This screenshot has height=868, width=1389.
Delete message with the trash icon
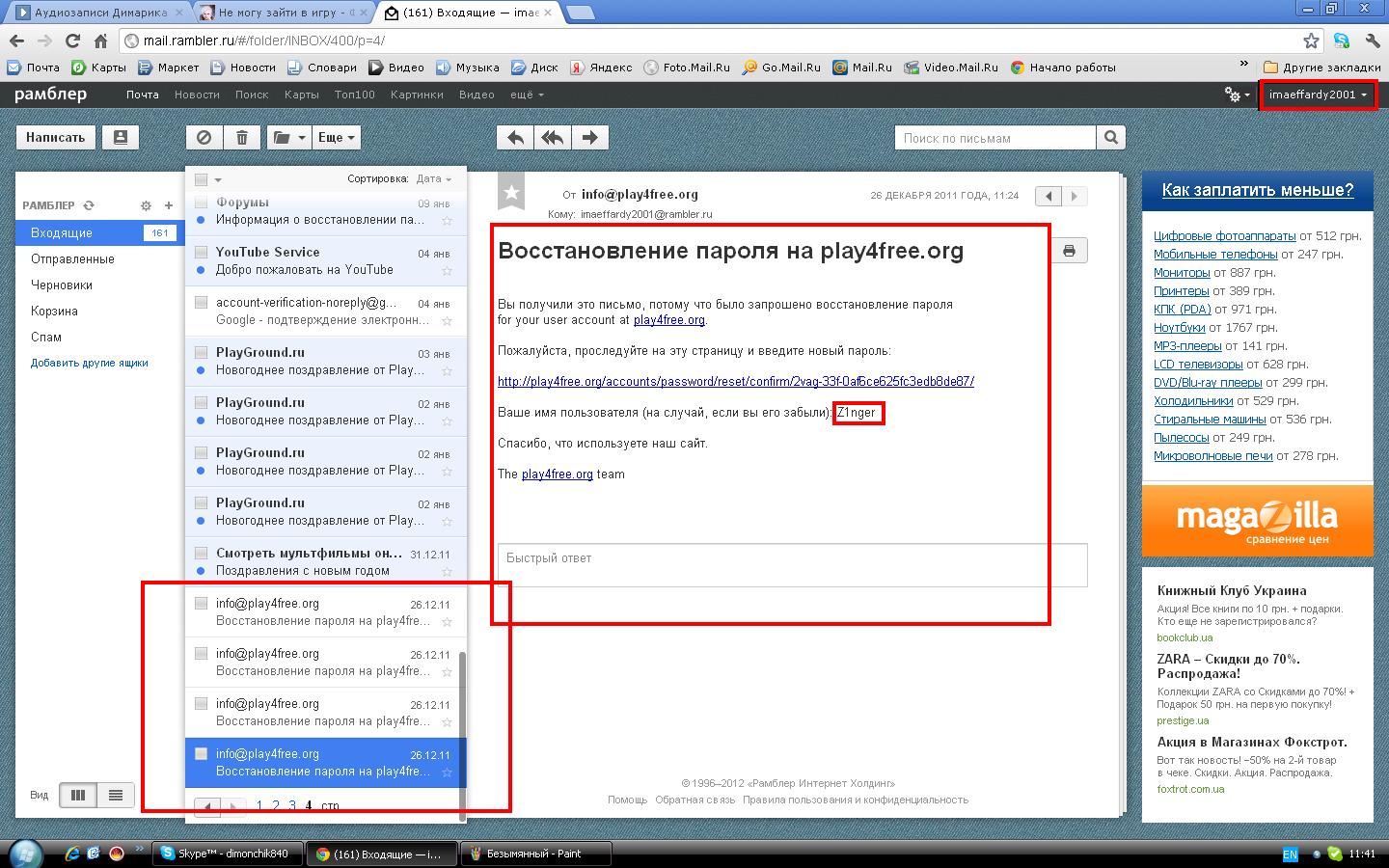point(242,138)
